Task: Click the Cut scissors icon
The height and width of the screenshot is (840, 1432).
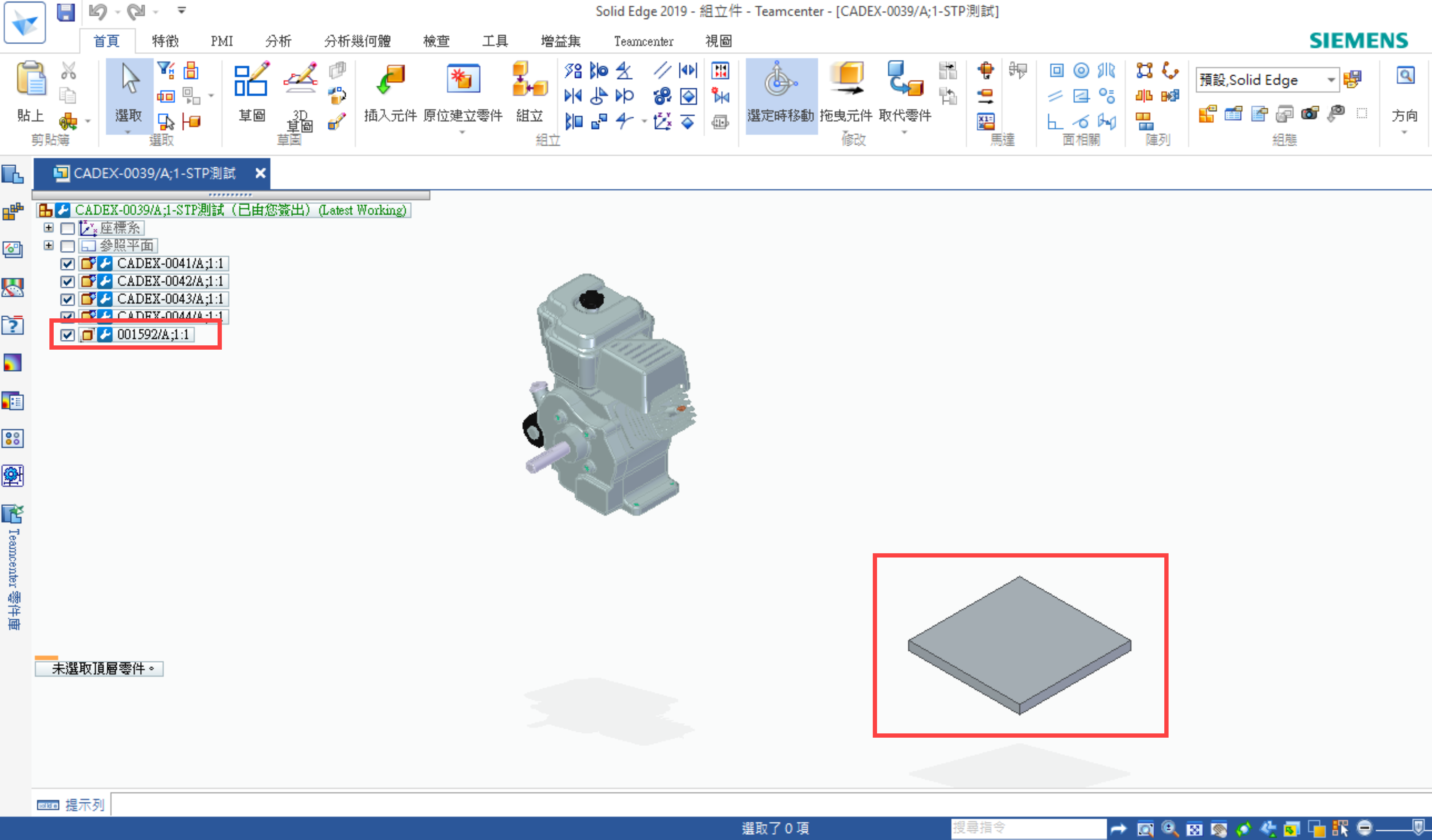Action: 68,70
